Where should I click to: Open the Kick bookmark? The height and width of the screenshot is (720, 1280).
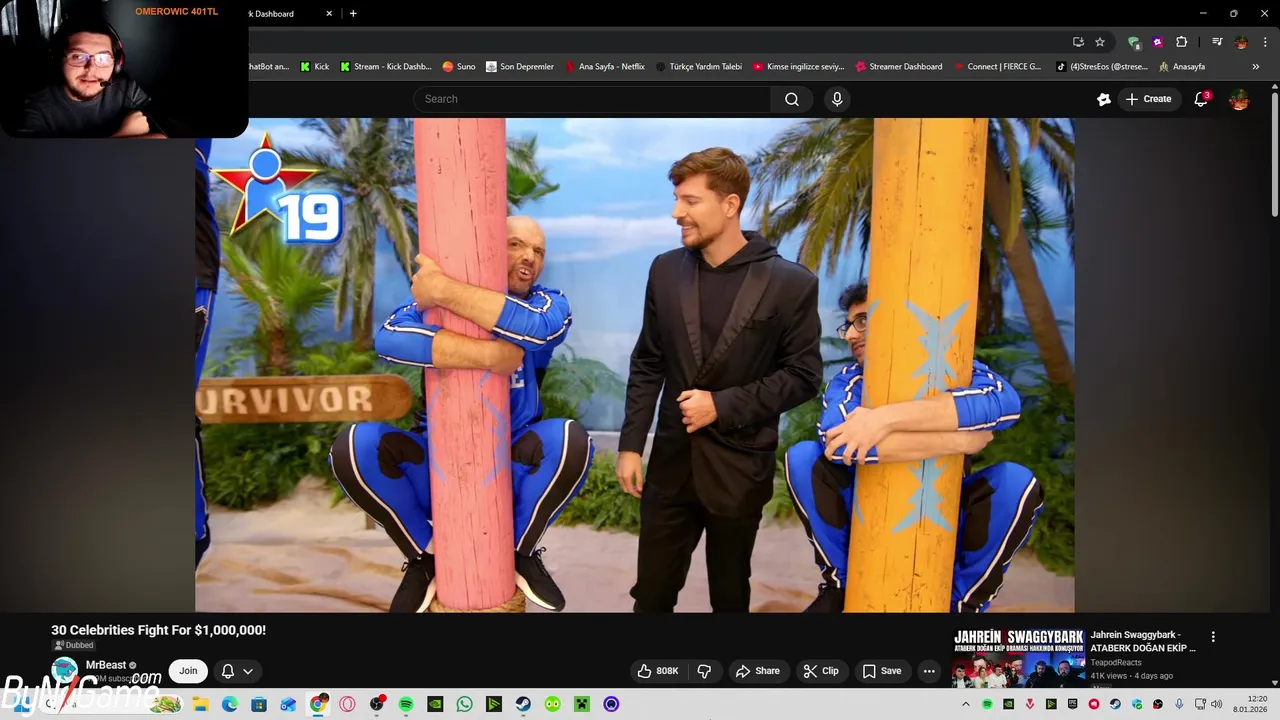pos(314,67)
